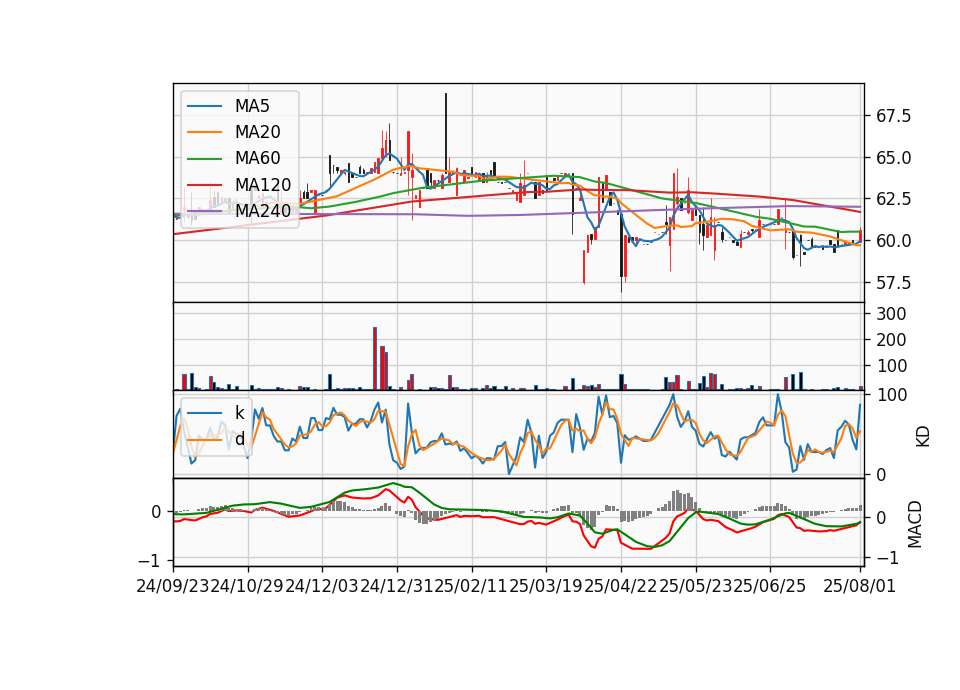Click the orange MA20 legend line sample
Image resolution: width=960 pixels, height=690 pixels.
point(204,133)
